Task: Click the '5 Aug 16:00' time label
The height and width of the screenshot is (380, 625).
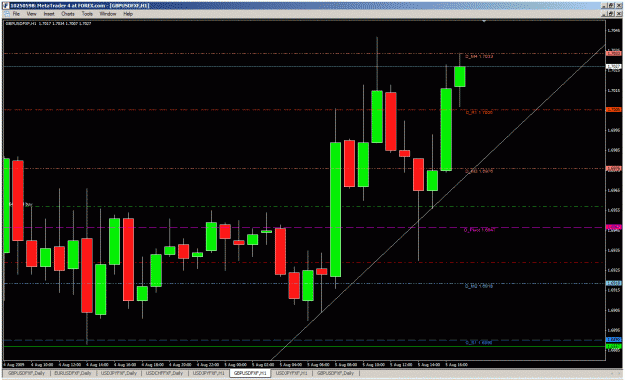Action: point(457,364)
